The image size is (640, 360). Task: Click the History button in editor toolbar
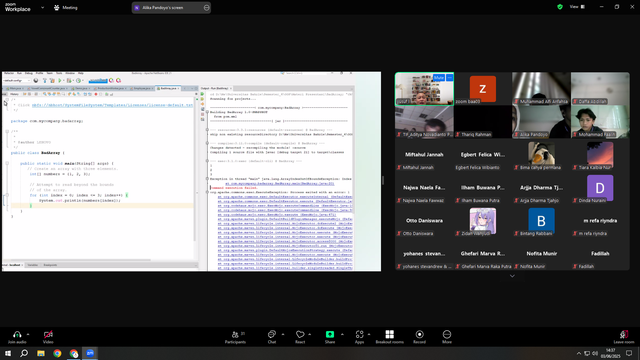14,94
